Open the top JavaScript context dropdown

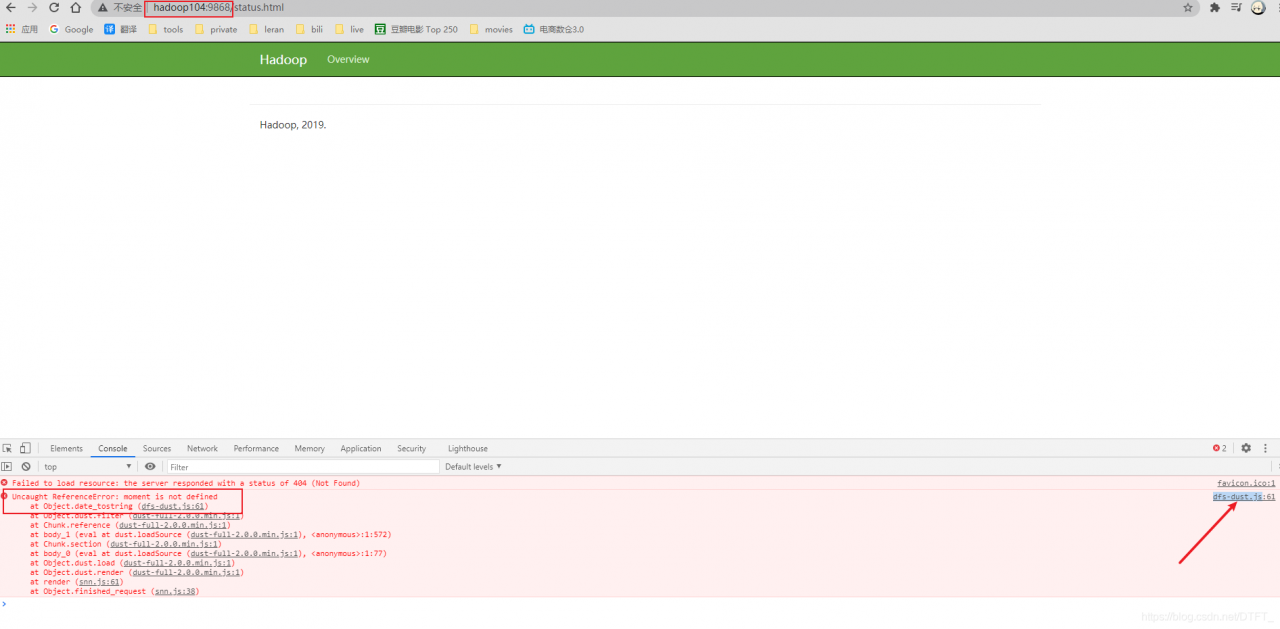87,467
